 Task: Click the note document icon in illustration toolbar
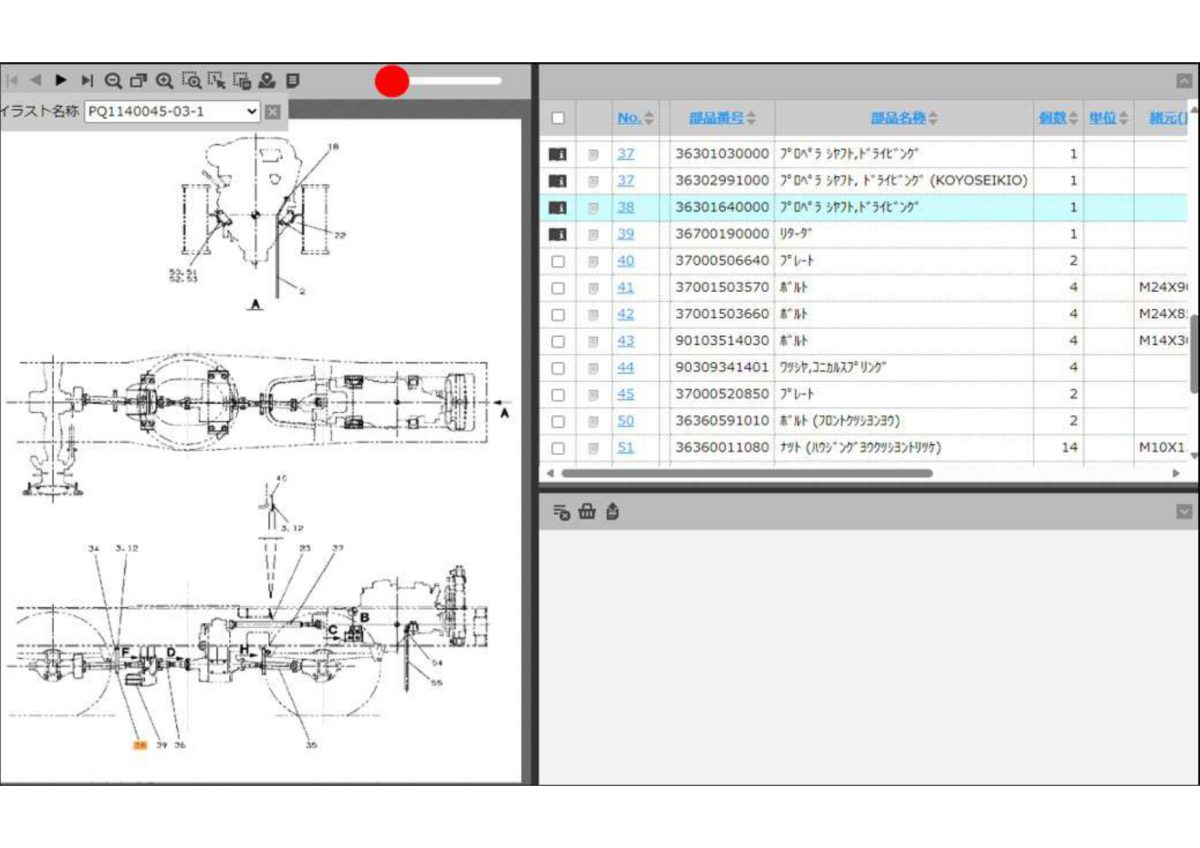[293, 80]
